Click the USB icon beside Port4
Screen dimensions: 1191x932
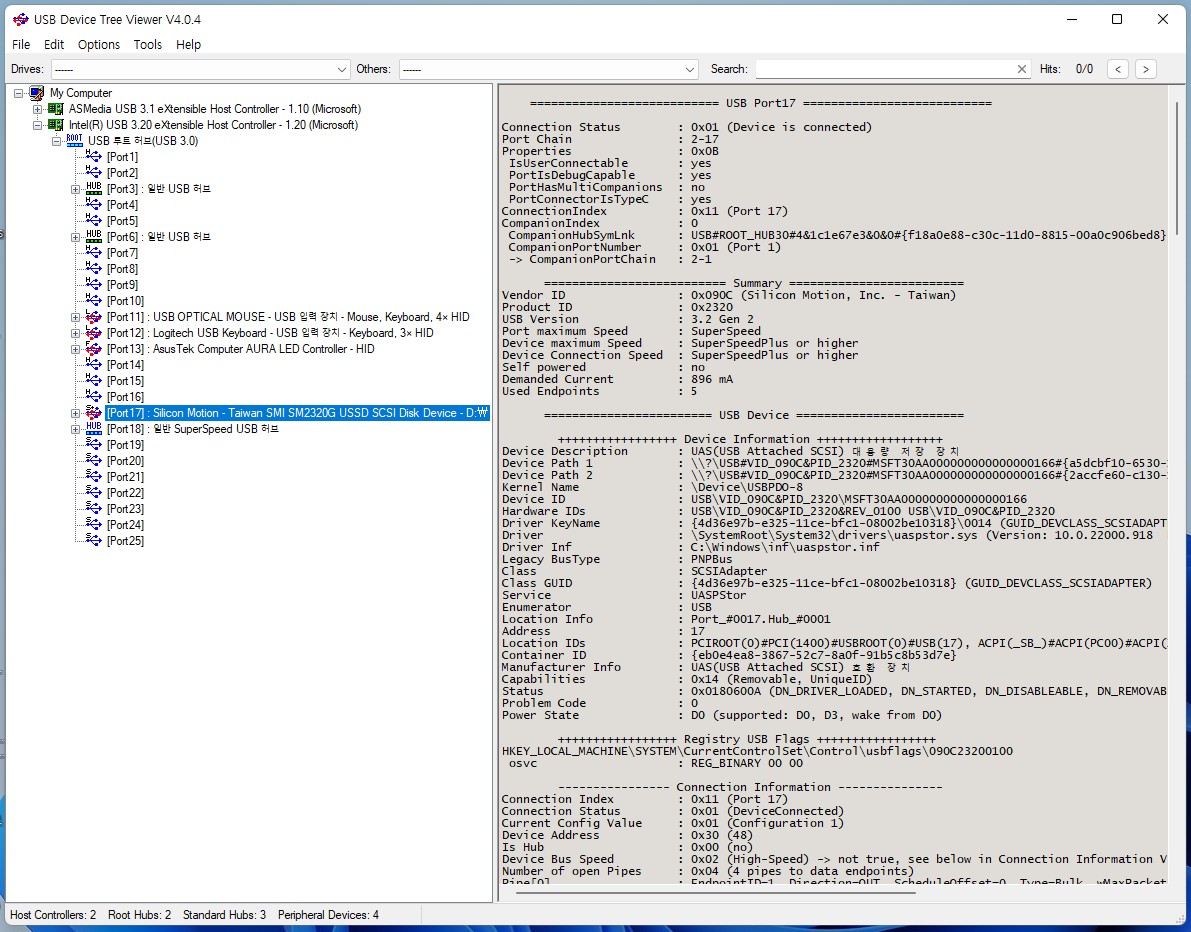click(x=93, y=204)
